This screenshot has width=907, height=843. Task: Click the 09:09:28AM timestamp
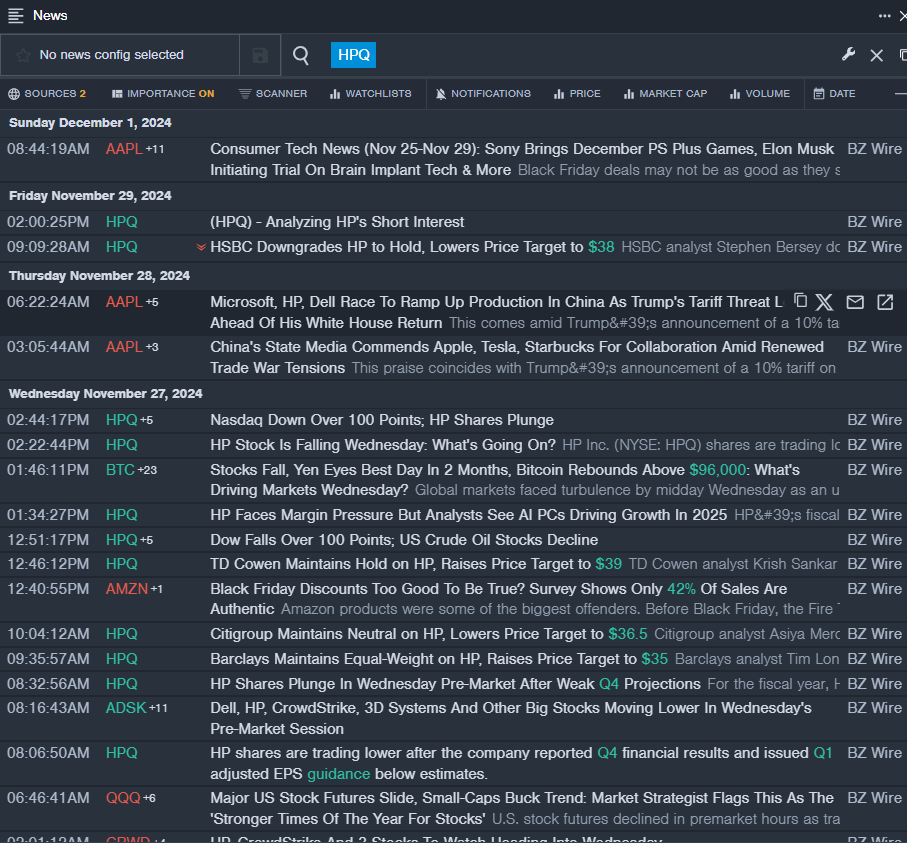click(x=48, y=247)
